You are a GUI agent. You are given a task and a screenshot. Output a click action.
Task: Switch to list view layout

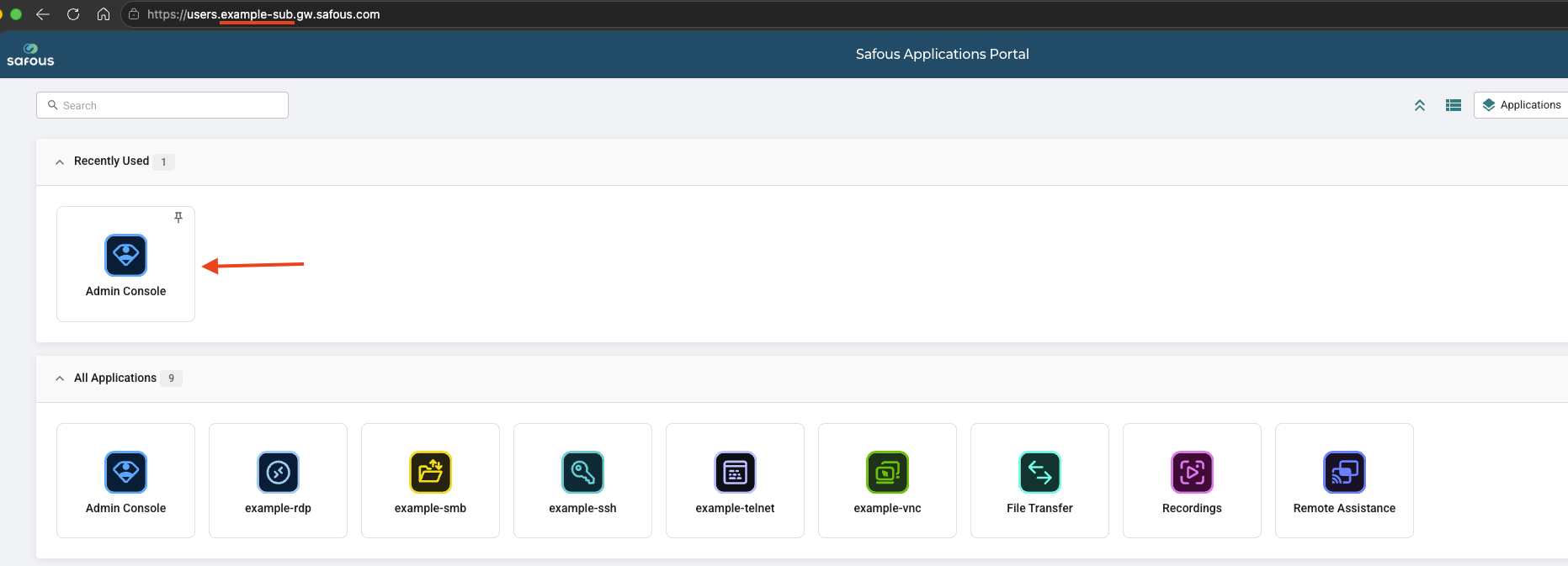(x=1454, y=105)
